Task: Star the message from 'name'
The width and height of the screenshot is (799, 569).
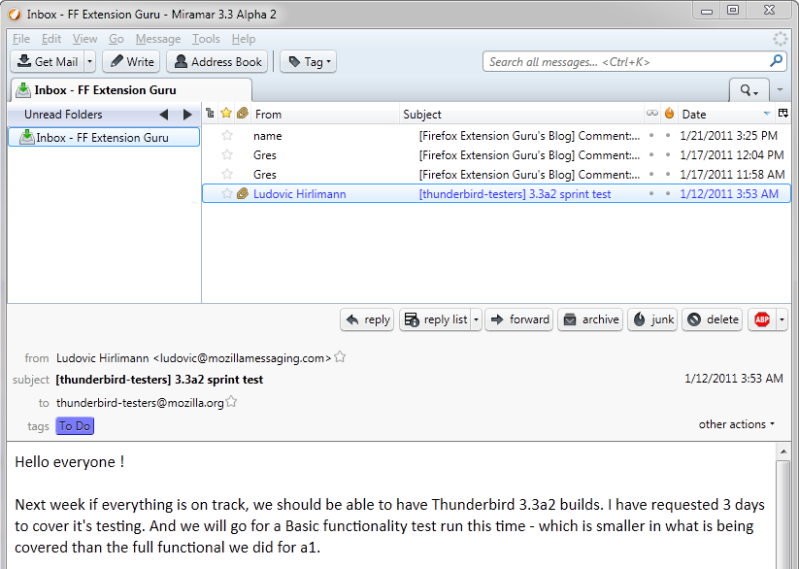Action: (x=227, y=135)
